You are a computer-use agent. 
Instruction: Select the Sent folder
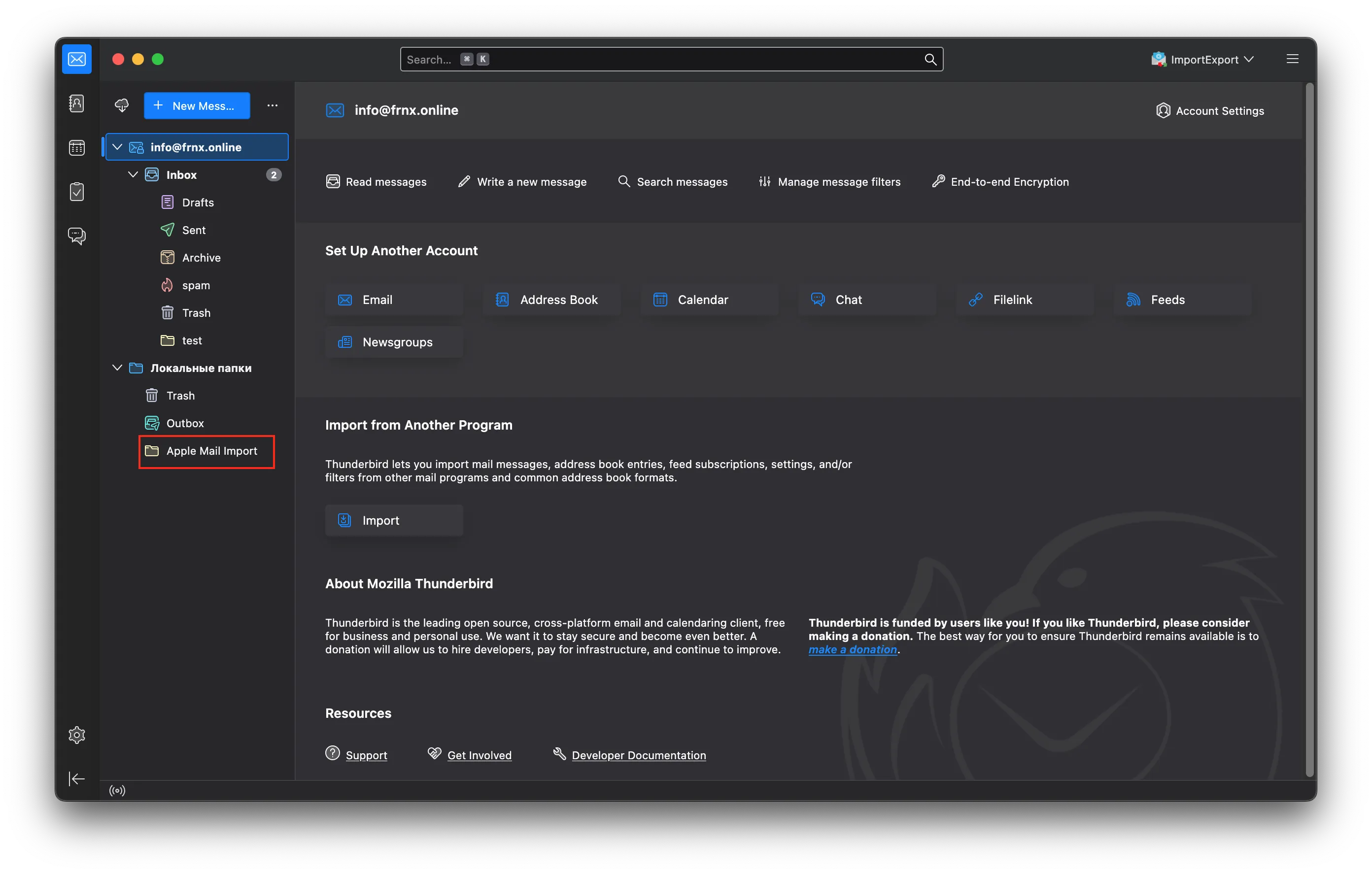(197, 230)
